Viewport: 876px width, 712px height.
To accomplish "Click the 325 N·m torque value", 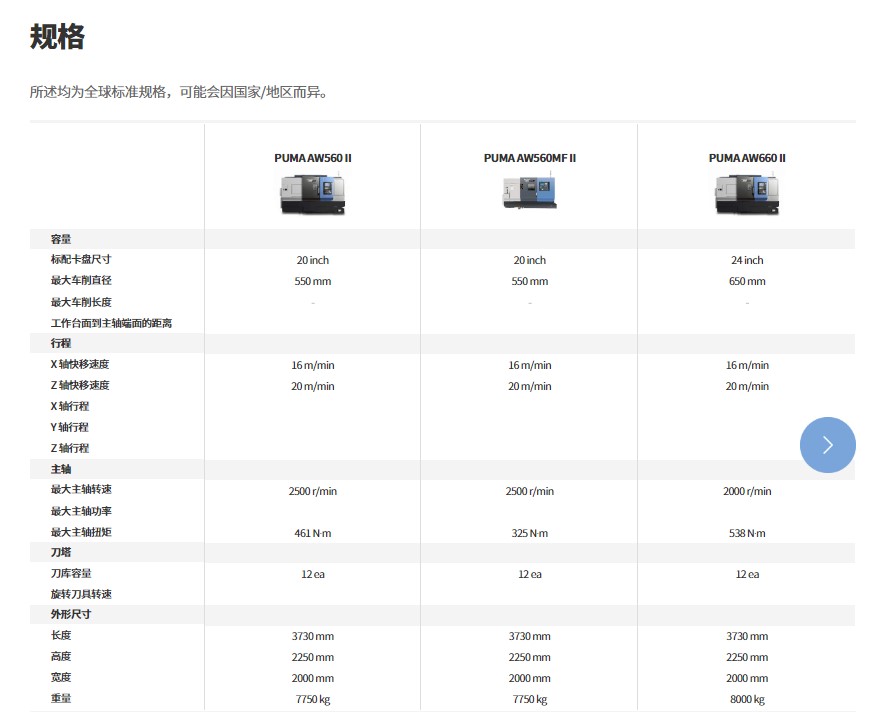I will 530,534.
